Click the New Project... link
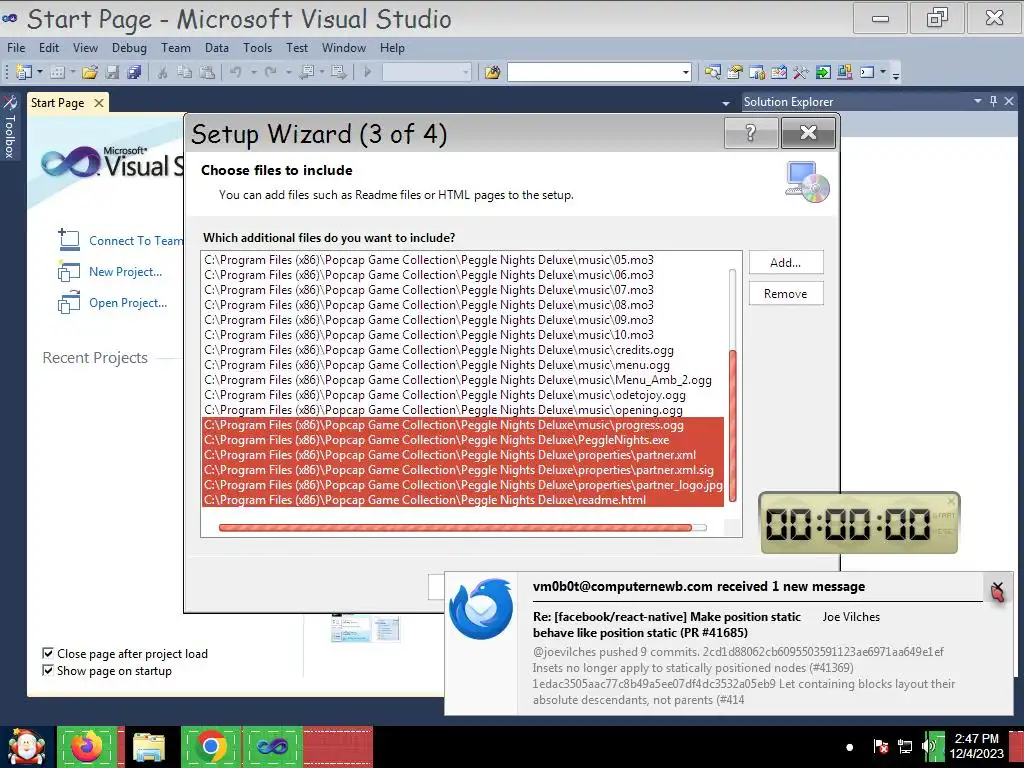This screenshot has width=1024, height=768. click(x=125, y=272)
